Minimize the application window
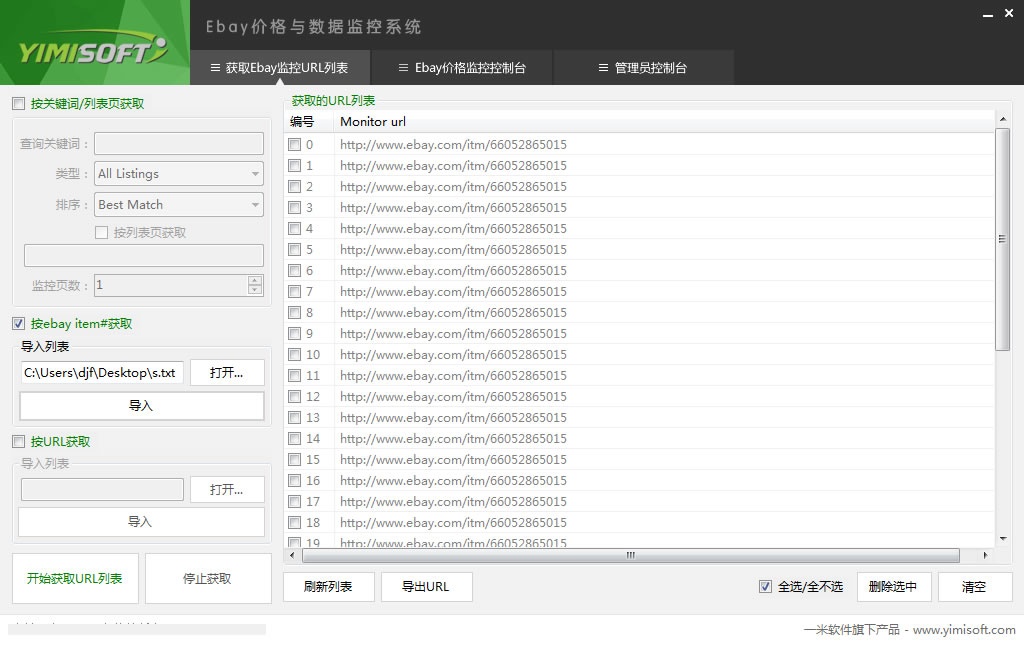The width and height of the screenshot is (1024, 645). [x=987, y=14]
